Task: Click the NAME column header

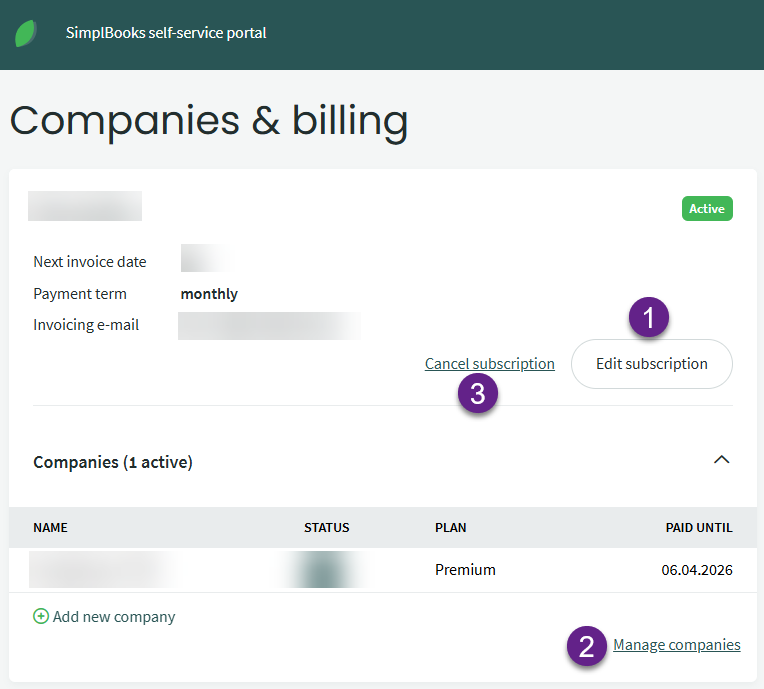Action: point(50,528)
